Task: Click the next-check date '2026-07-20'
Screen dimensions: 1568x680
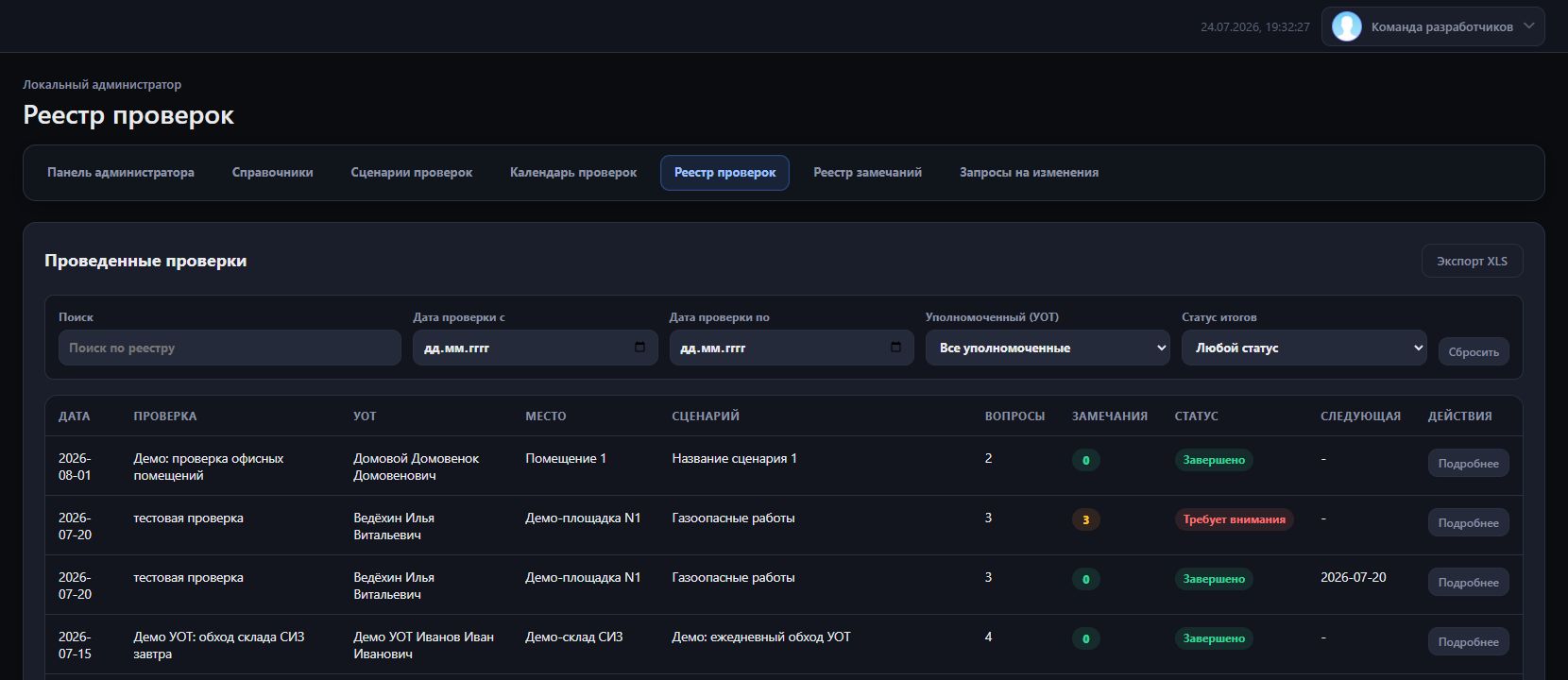Action: point(1353,577)
